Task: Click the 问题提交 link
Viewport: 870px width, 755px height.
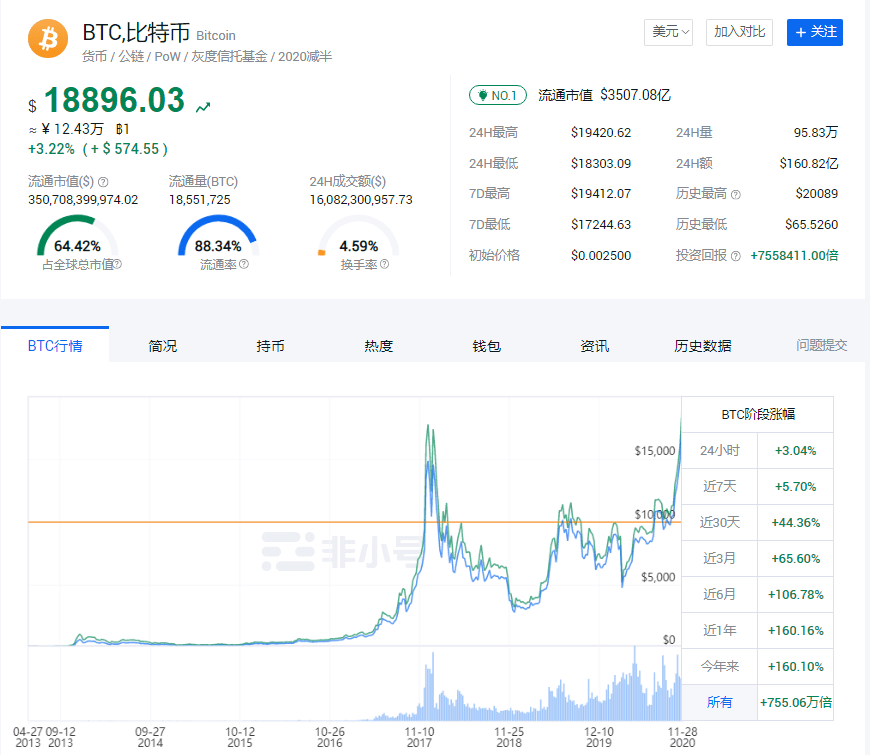Action: coord(821,345)
